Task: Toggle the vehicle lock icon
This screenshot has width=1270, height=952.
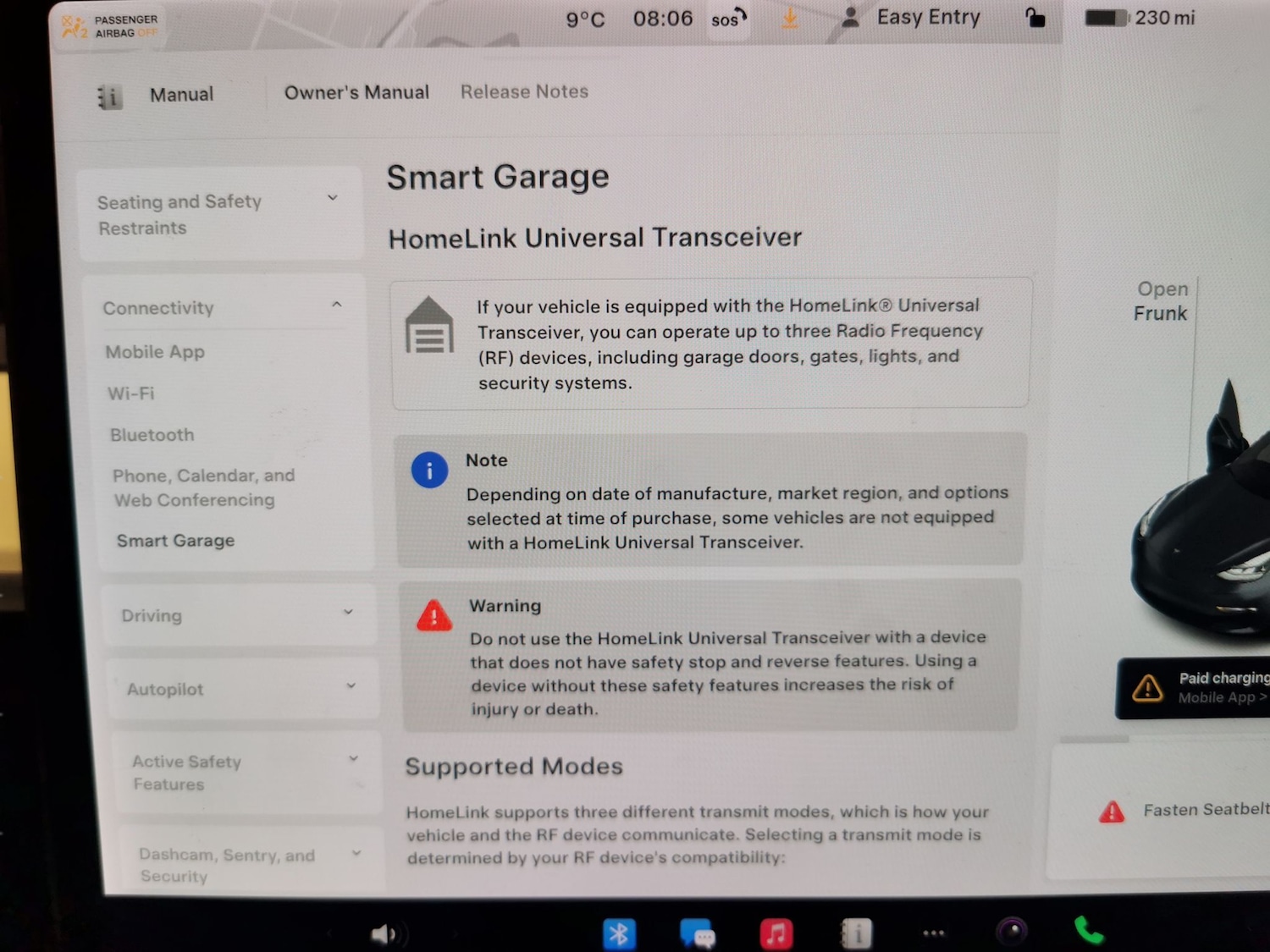Action: coord(1035,18)
